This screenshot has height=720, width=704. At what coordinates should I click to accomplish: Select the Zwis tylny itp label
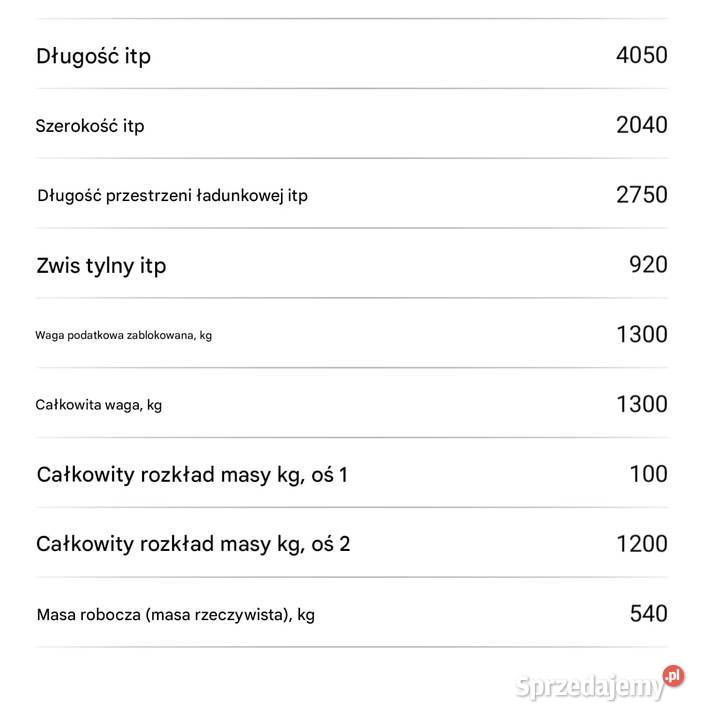coord(101,266)
